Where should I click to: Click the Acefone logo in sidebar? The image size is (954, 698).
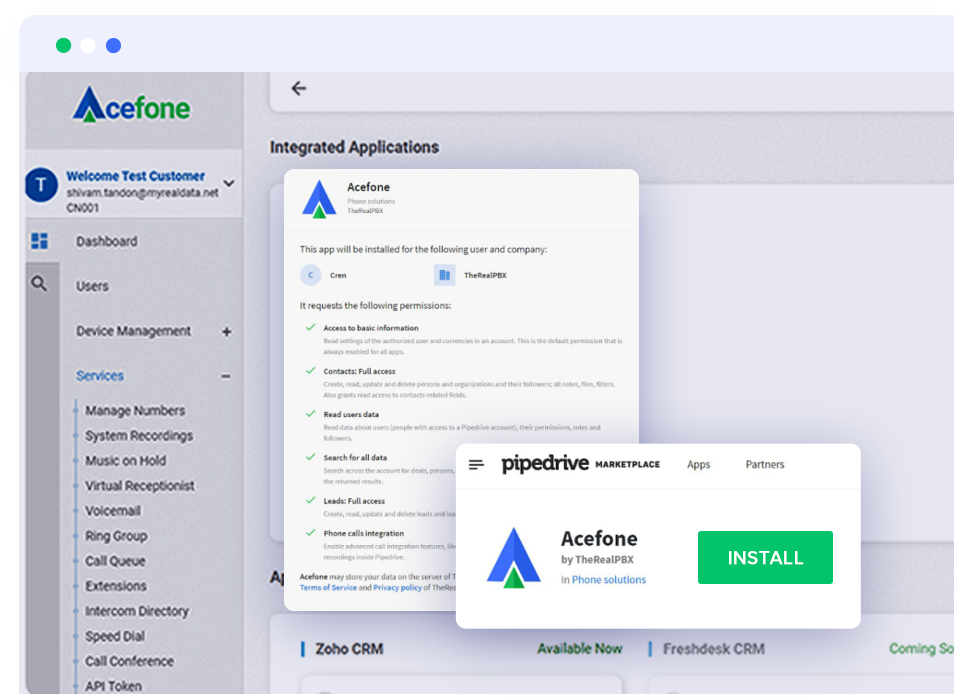pos(131,105)
